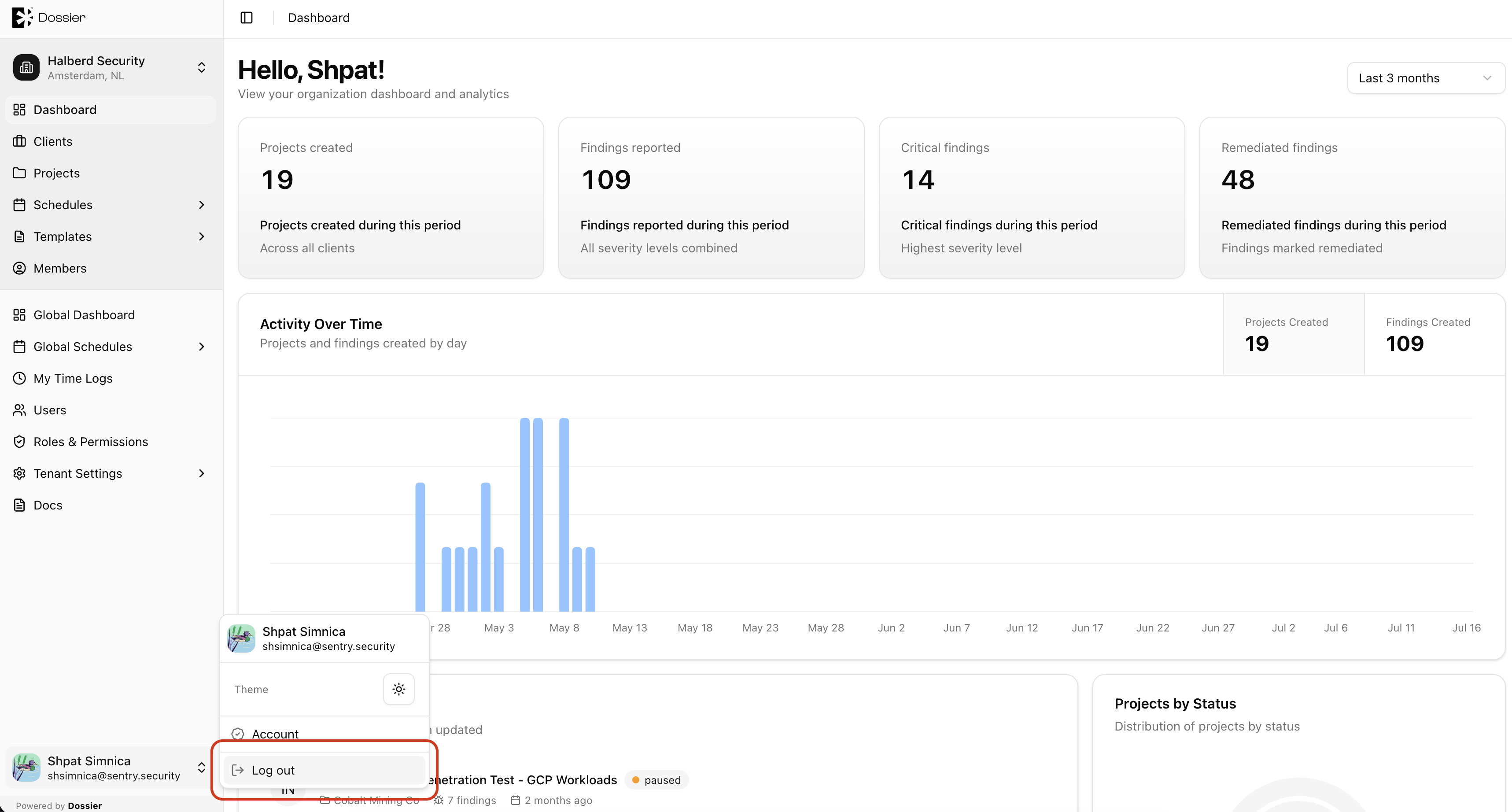Click the Halberd Security building icon
The image size is (1512, 812).
pos(26,67)
